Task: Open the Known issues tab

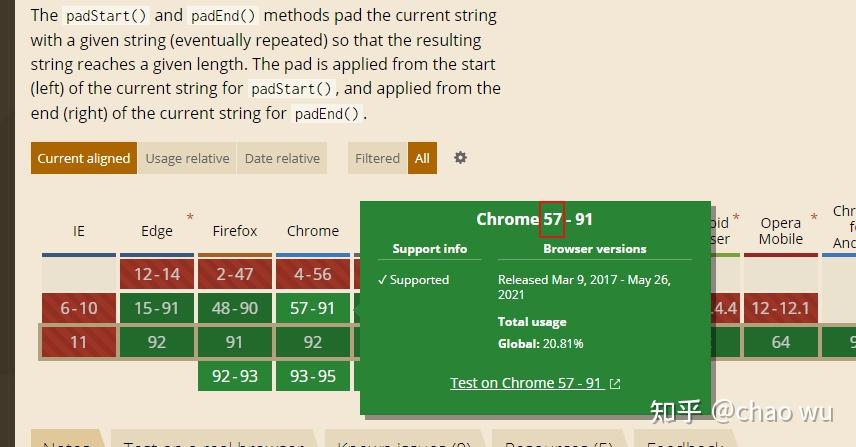Action: [404, 439]
